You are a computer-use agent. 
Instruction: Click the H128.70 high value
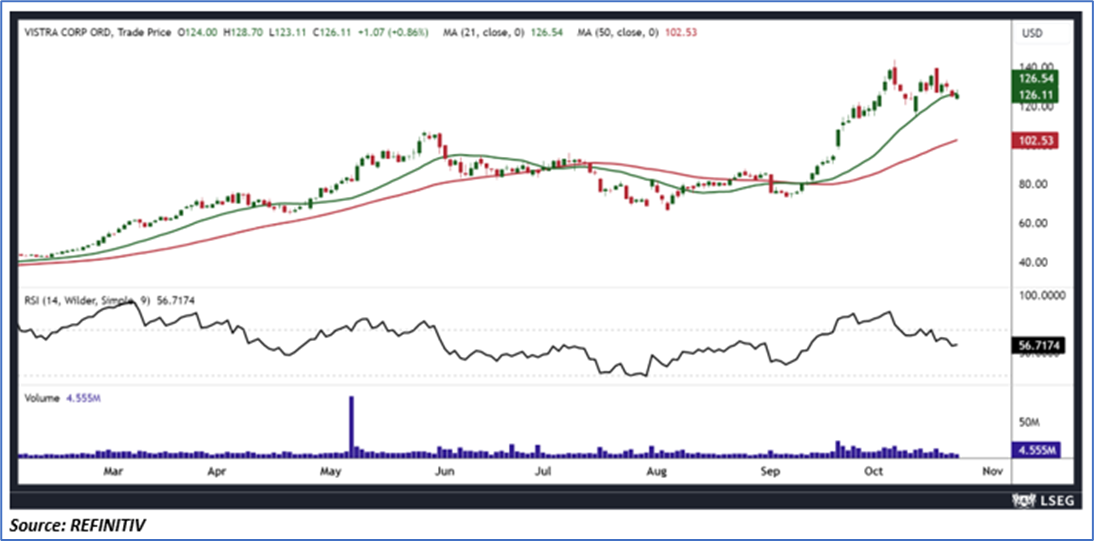[241, 32]
